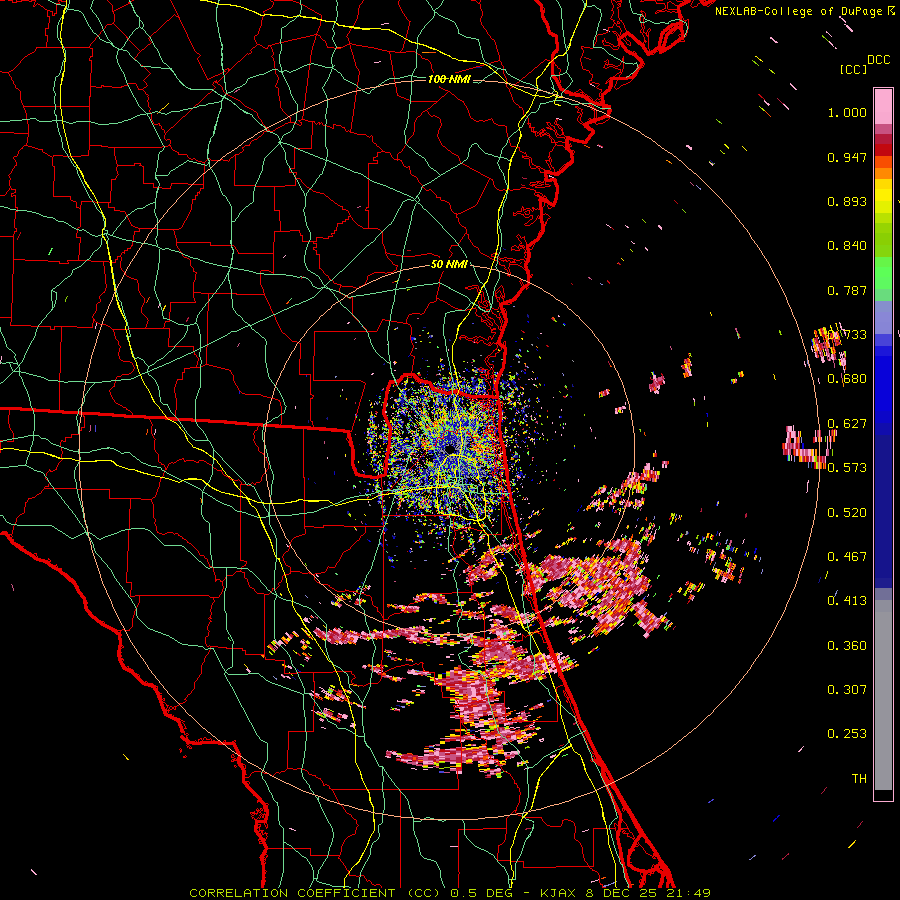900x900 pixels.
Task: Click the 0.520 legend value
Action: pyautogui.click(x=847, y=513)
